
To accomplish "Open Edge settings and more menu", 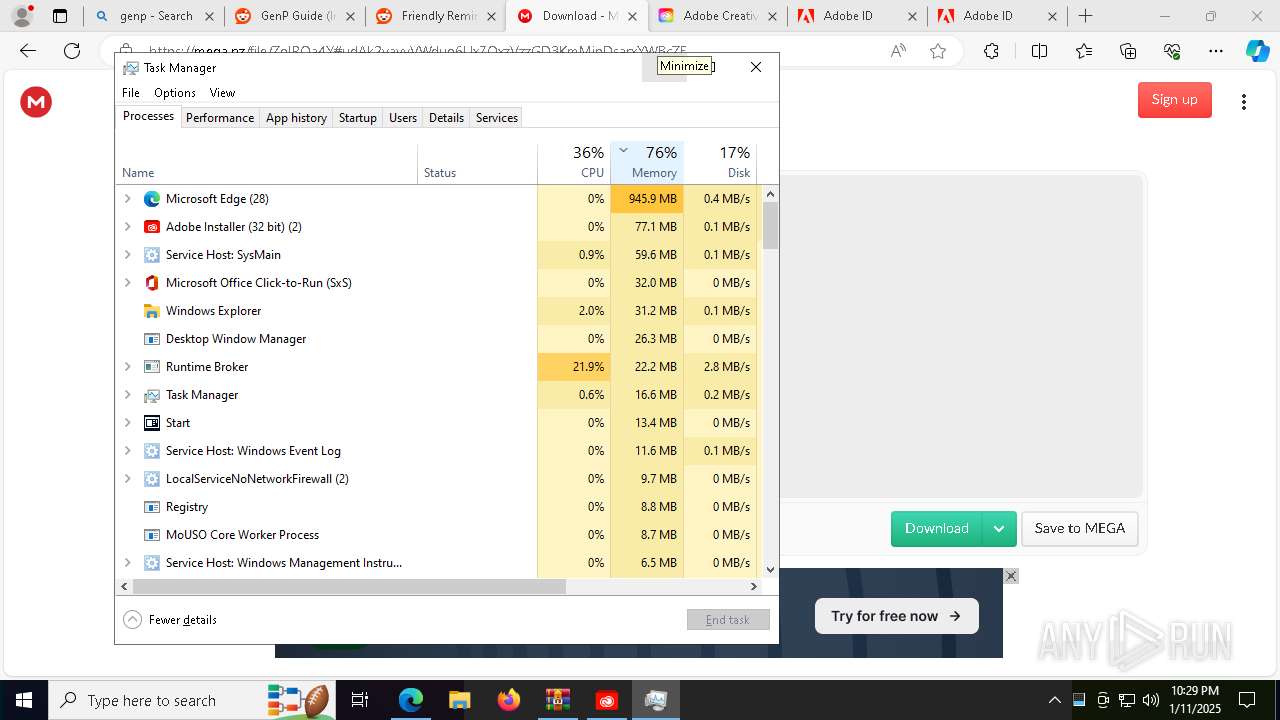I will point(1215,52).
